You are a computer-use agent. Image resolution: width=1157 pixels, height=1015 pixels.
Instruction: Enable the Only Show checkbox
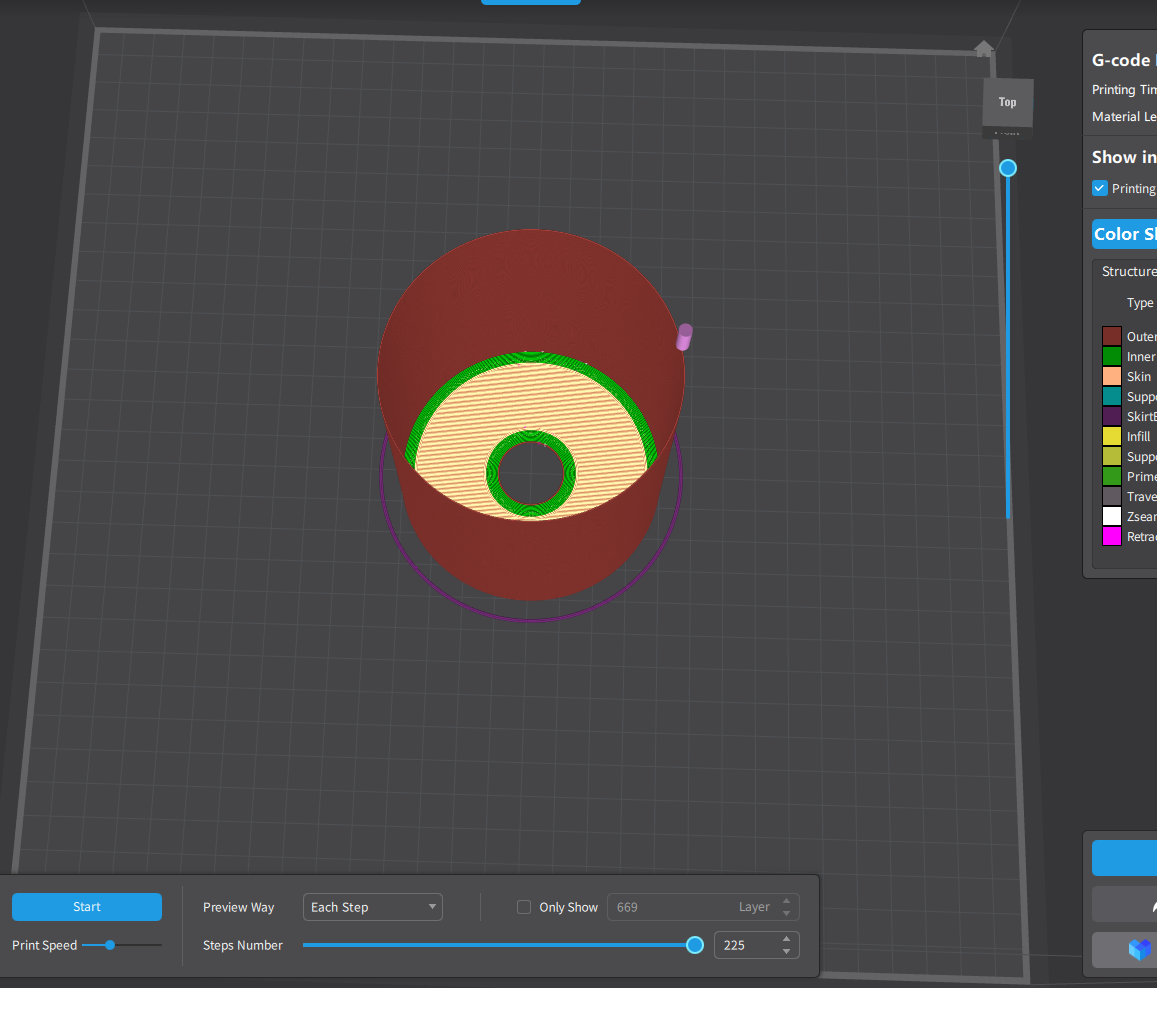(x=524, y=907)
